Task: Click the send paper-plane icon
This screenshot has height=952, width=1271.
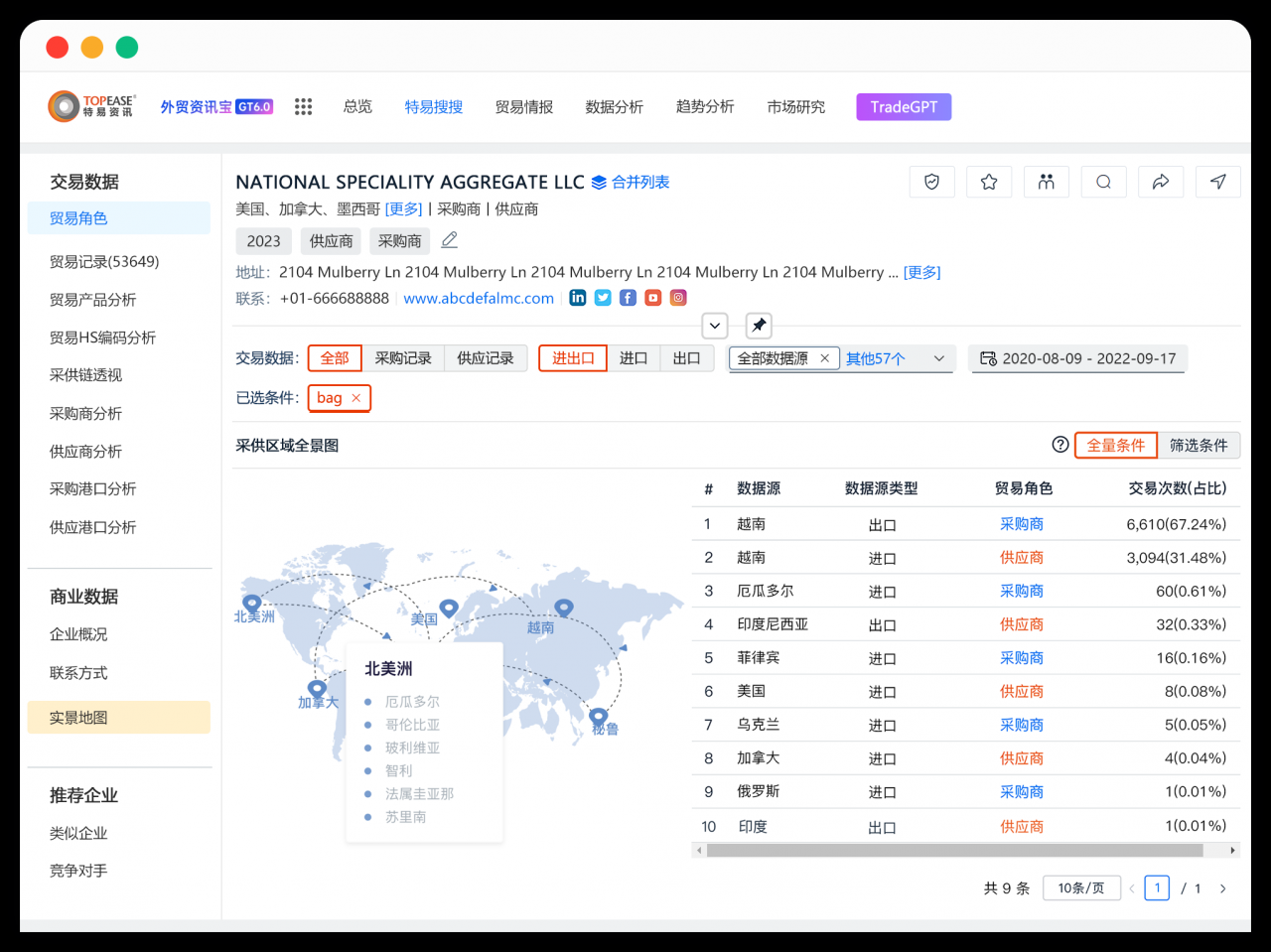Action: 1218,182
